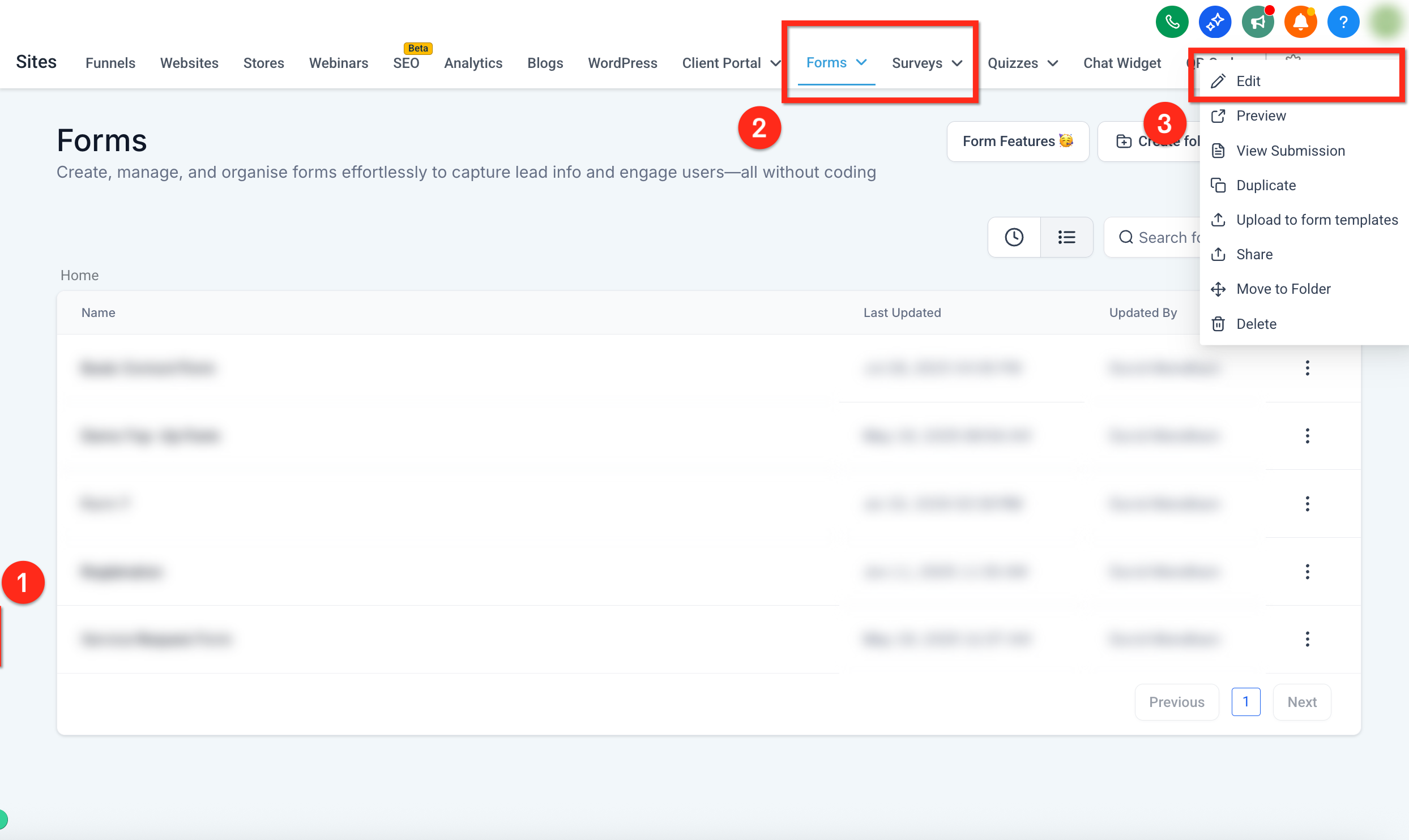Switch to recent clock view icon
Image resolution: width=1409 pixels, height=840 pixels.
(1014, 237)
